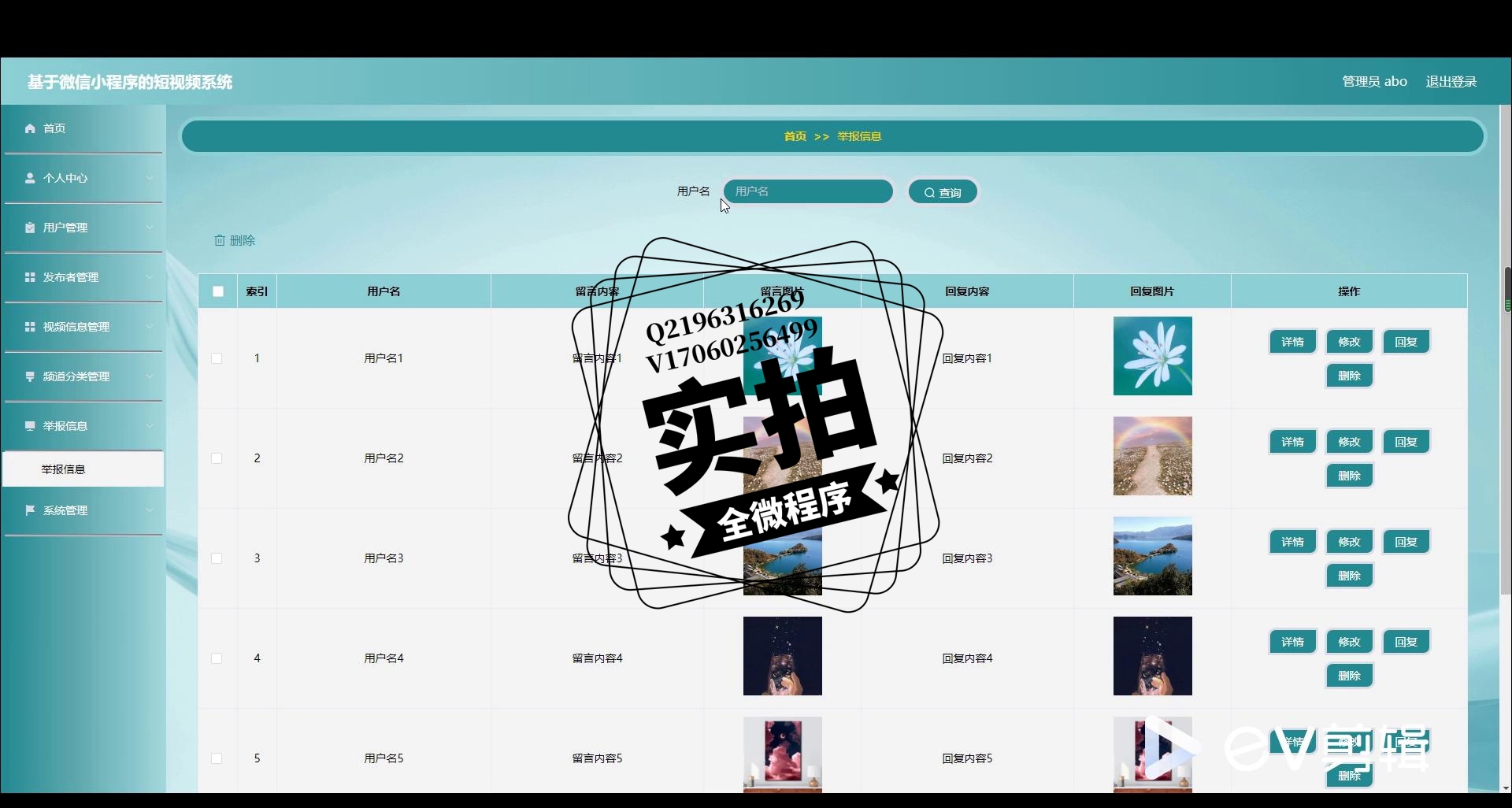This screenshot has width=1512, height=808.
Task: Open the 个人中心 sidebar menu
Action: [83, 178]
